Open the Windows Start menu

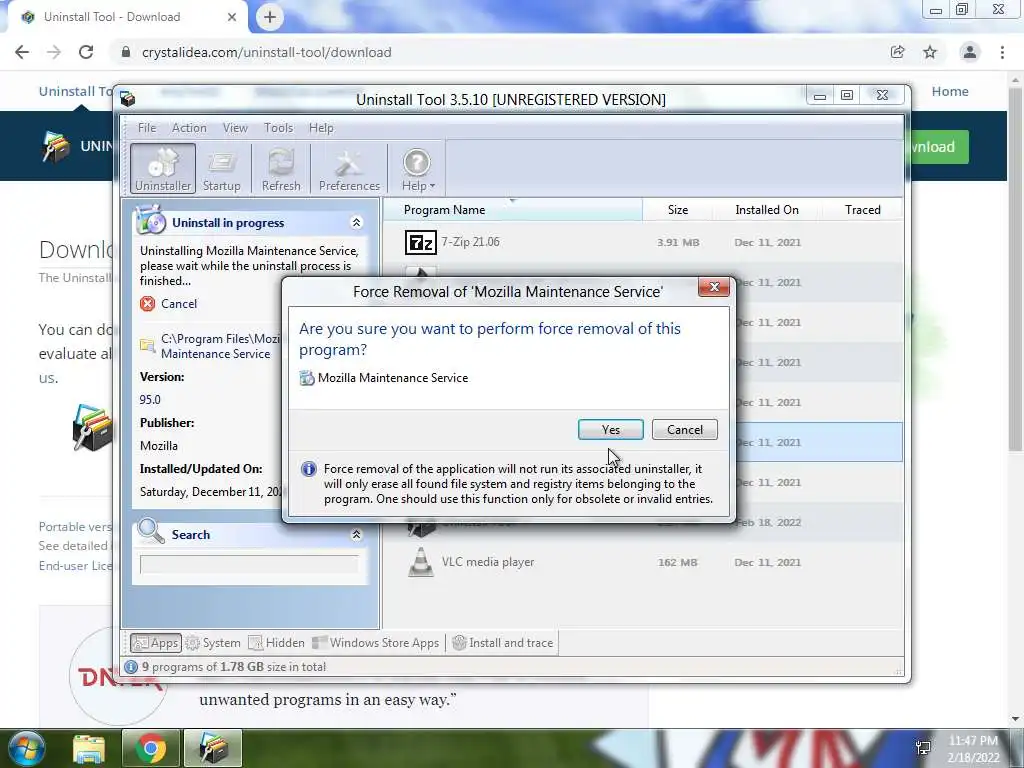click(25, 748)
